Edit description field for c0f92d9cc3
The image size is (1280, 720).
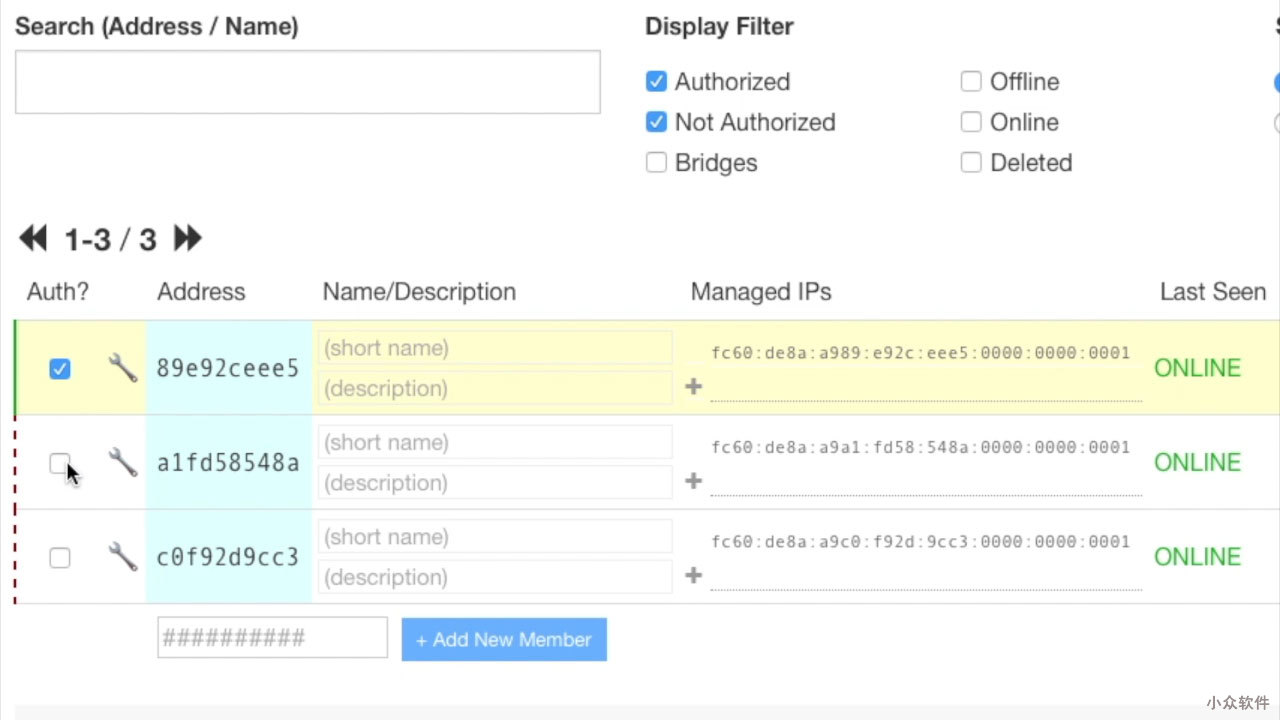(495, 577)
